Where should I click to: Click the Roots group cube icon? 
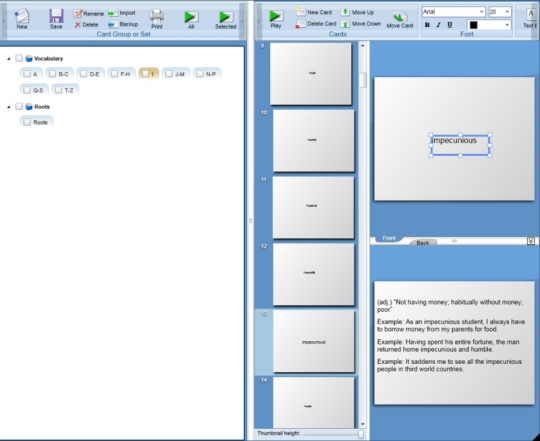click(29, 107)
